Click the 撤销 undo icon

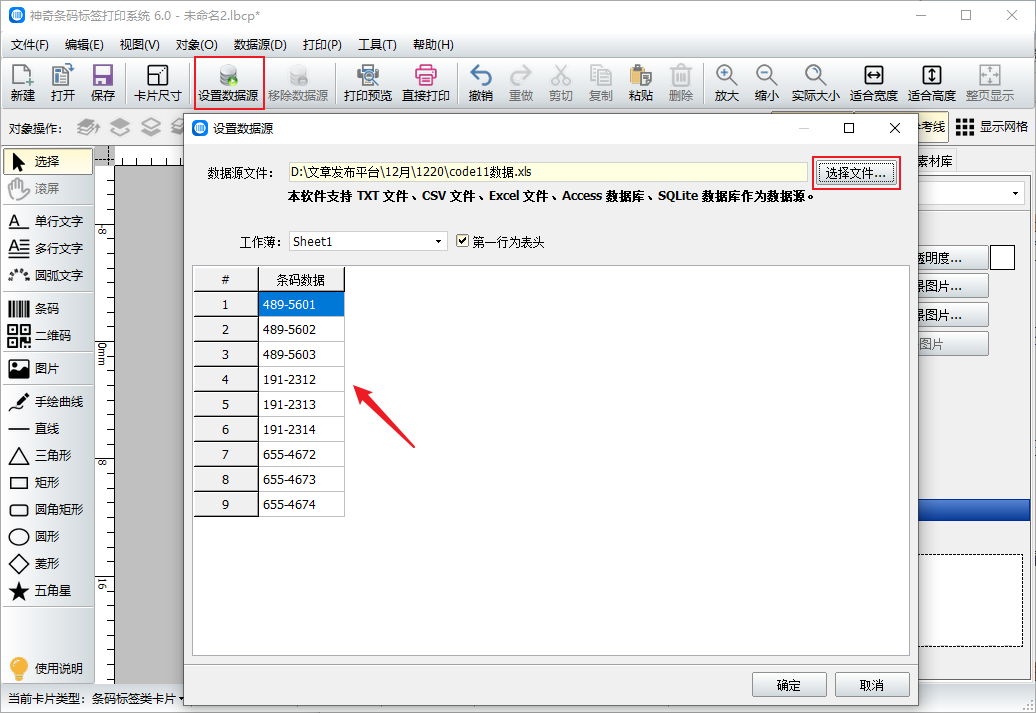pos(480,83)
